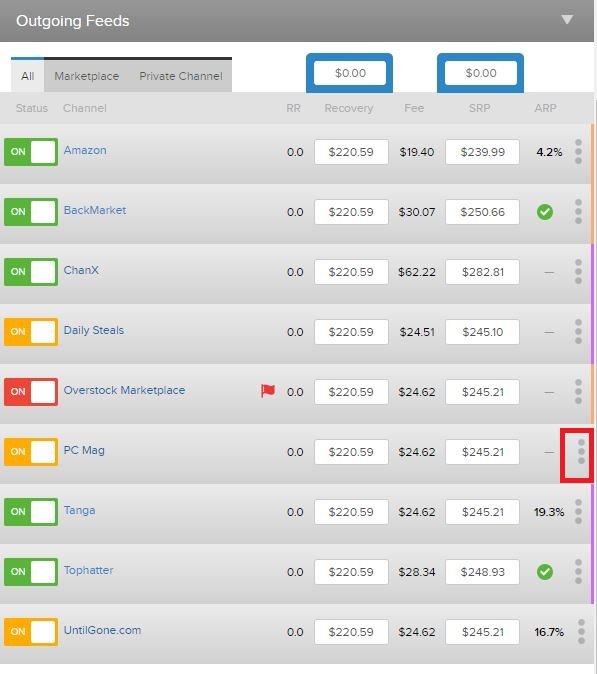The image size is (597, 674).
Task: Click the ChanX fee value $62.22
Action: click(416, 272)
